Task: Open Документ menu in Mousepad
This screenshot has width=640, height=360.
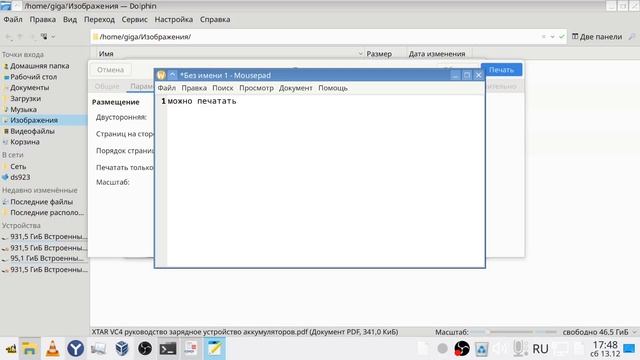Action: (296, 88)
